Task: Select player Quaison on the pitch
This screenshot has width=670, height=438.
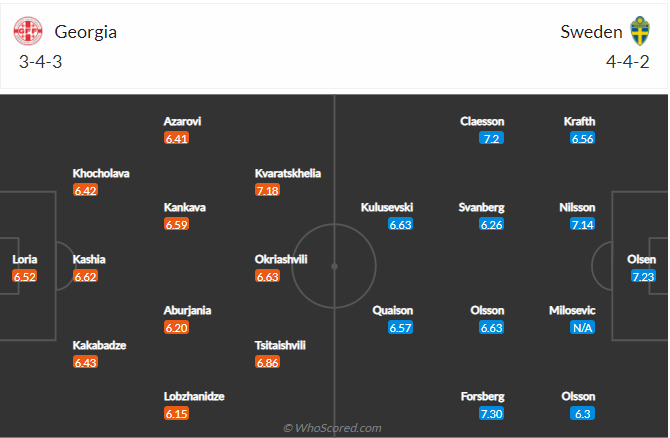Action: point(393,311)
